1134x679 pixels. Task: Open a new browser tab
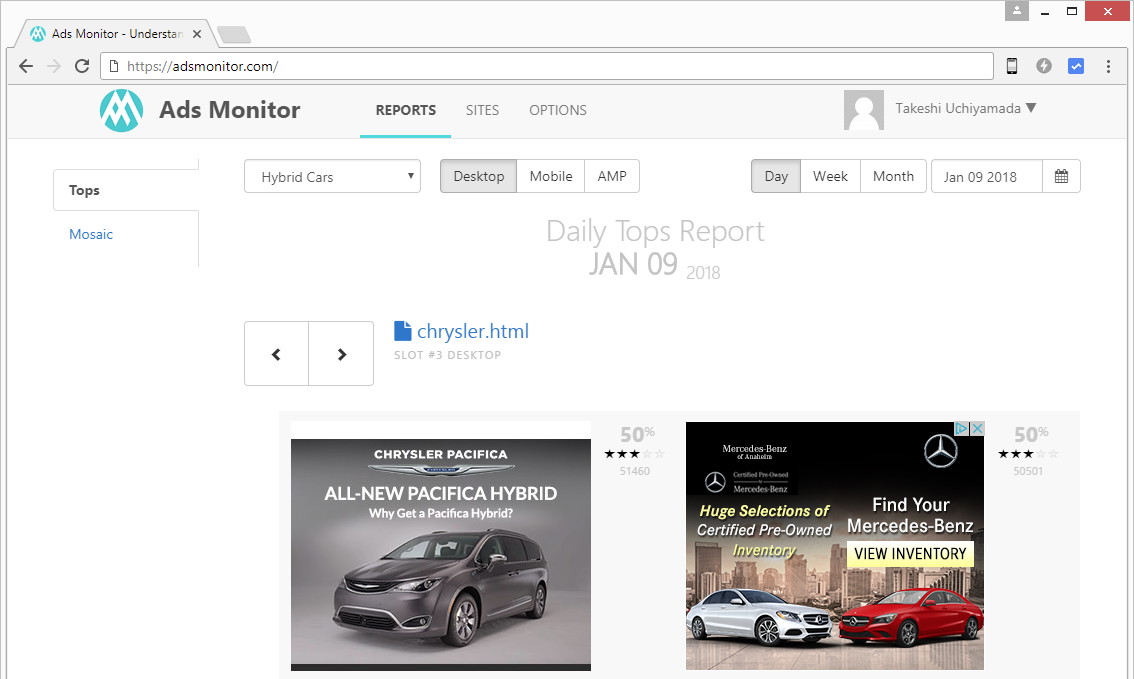tap(234, 34)
